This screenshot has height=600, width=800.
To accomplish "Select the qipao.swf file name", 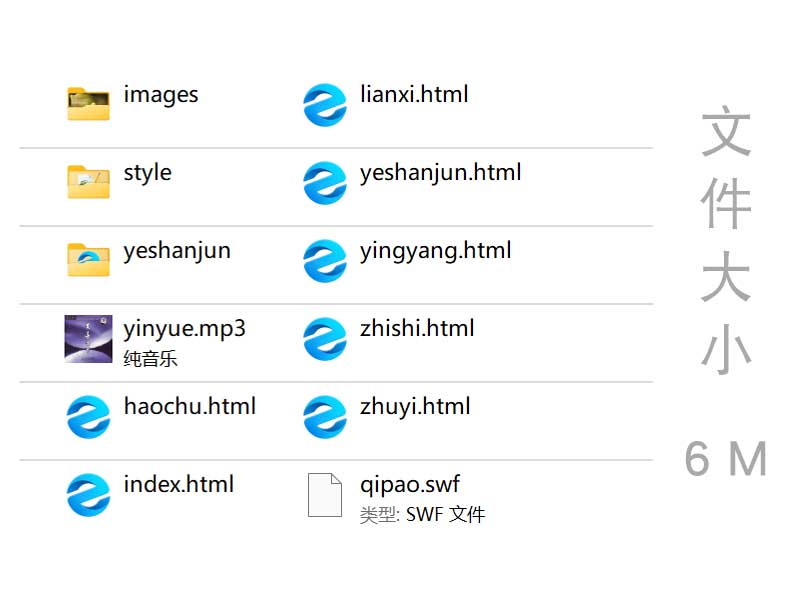I will [410, 485].
